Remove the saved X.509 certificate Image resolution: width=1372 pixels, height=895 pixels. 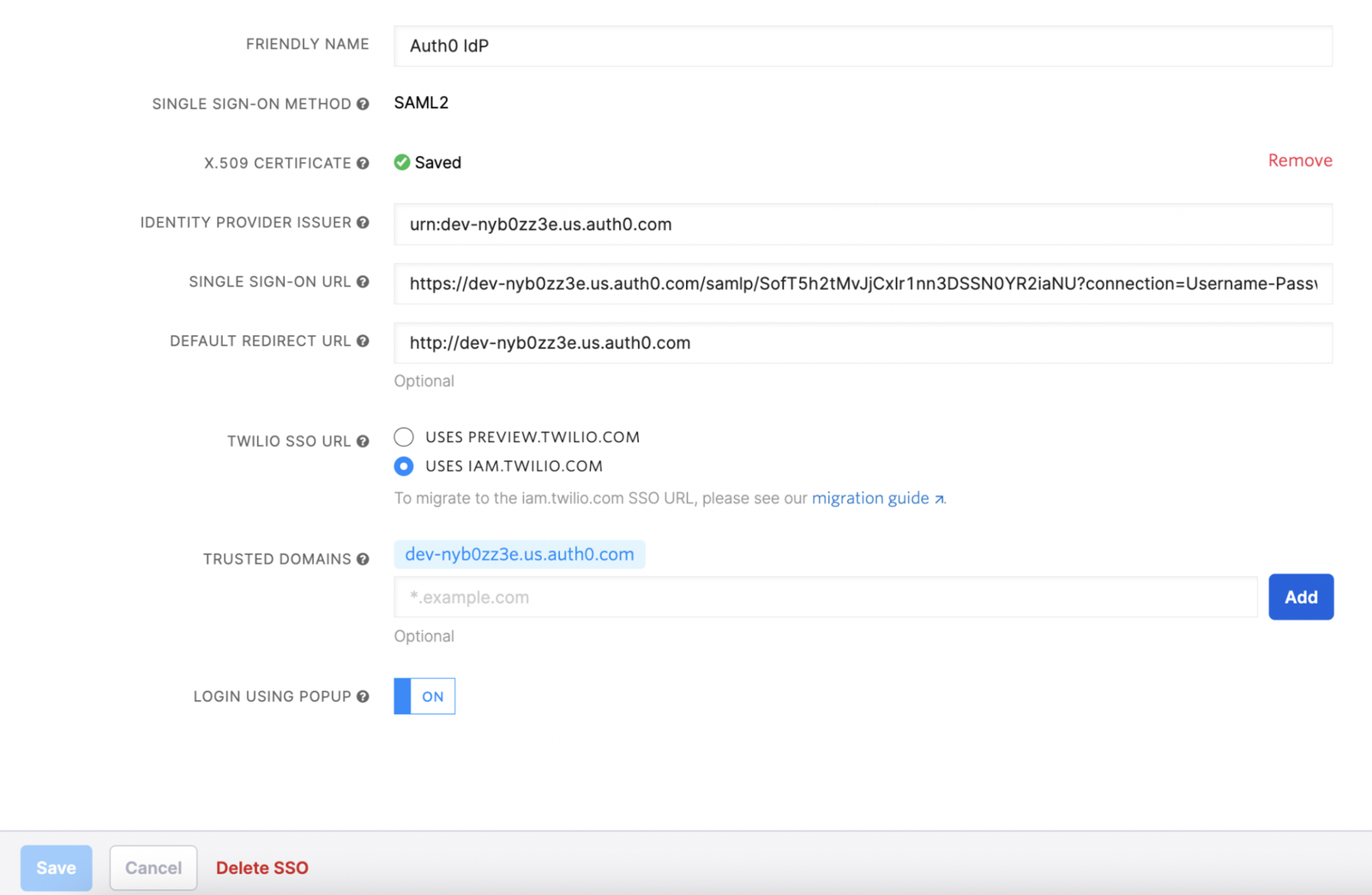pyautogui.click(x=1299, y=160)
